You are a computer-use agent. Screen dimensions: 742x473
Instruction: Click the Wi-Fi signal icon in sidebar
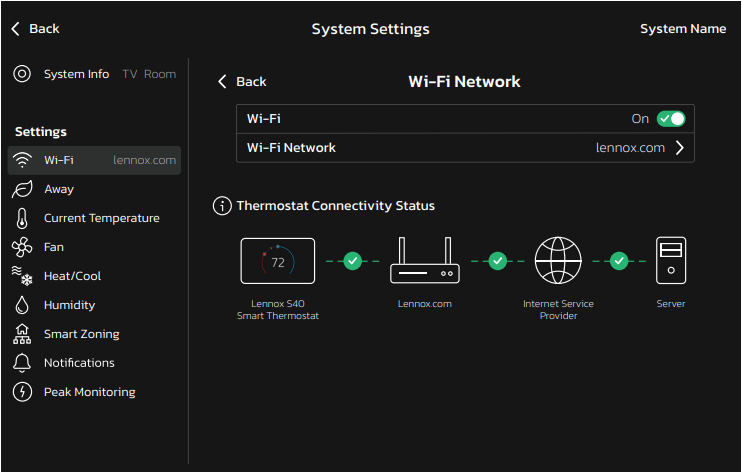[22, 160]
